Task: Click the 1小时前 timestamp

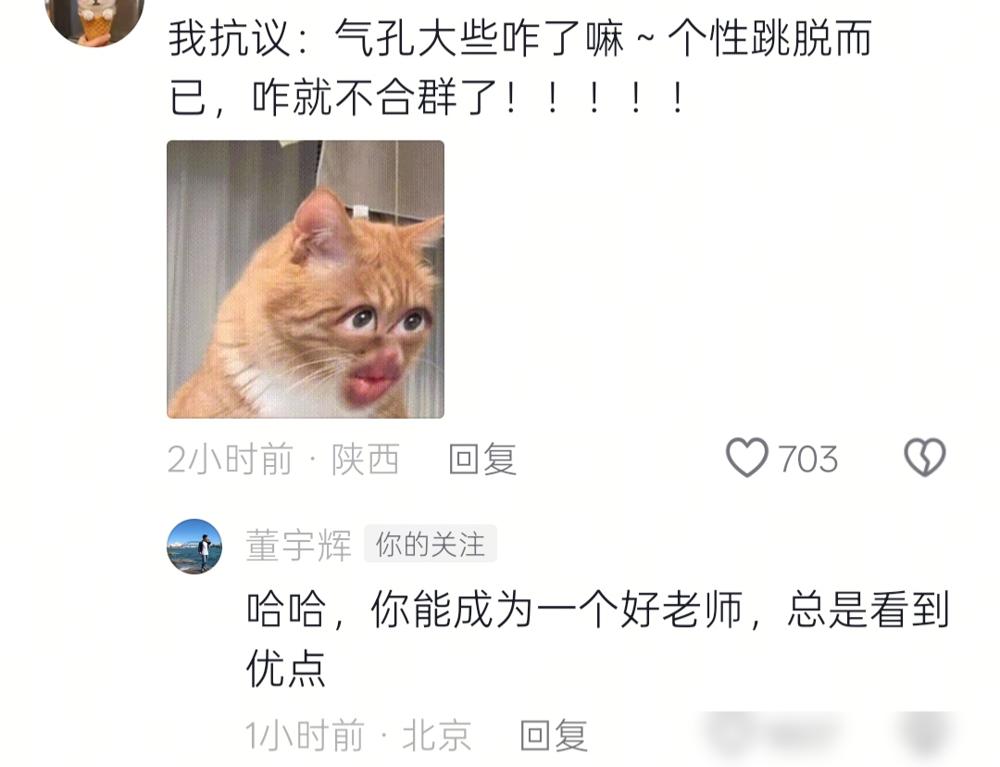Action: [x=305, y=735]
